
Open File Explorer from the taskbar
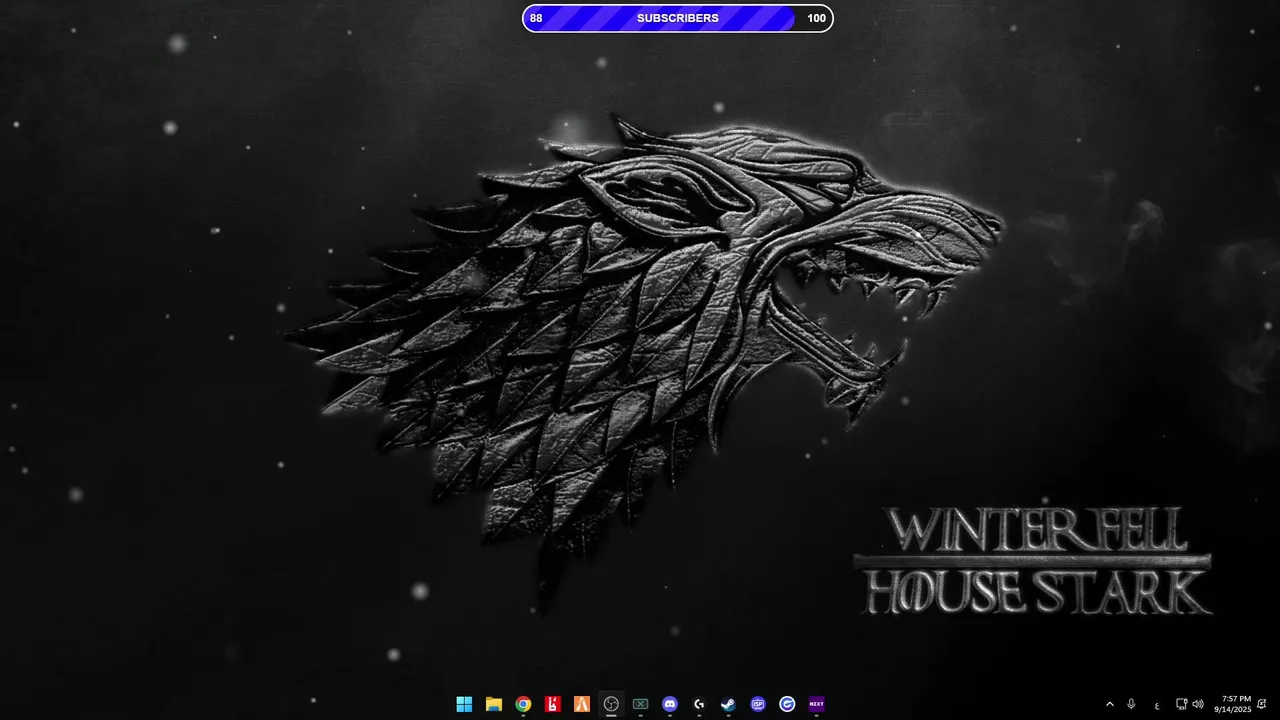tap(493, 704)
